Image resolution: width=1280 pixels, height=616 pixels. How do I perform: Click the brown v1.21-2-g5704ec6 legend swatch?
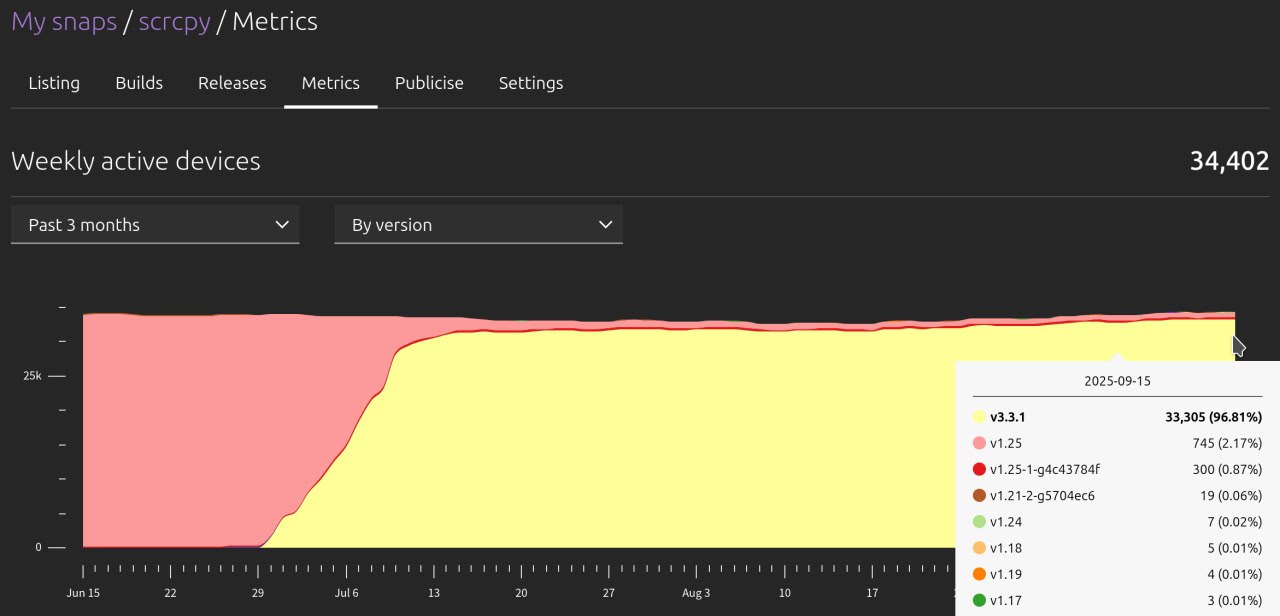[979, 495]
